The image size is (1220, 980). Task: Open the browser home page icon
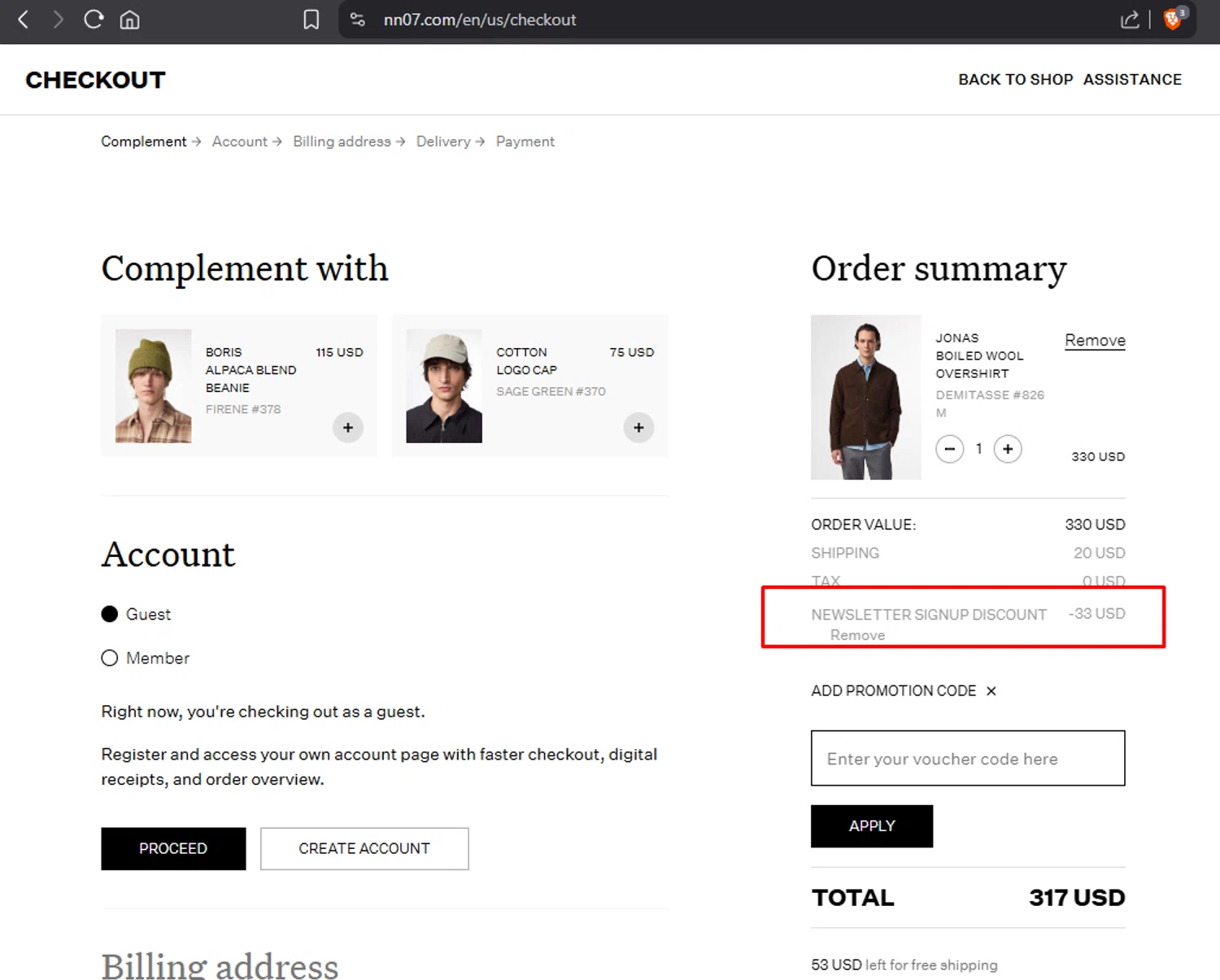(129, 20)
